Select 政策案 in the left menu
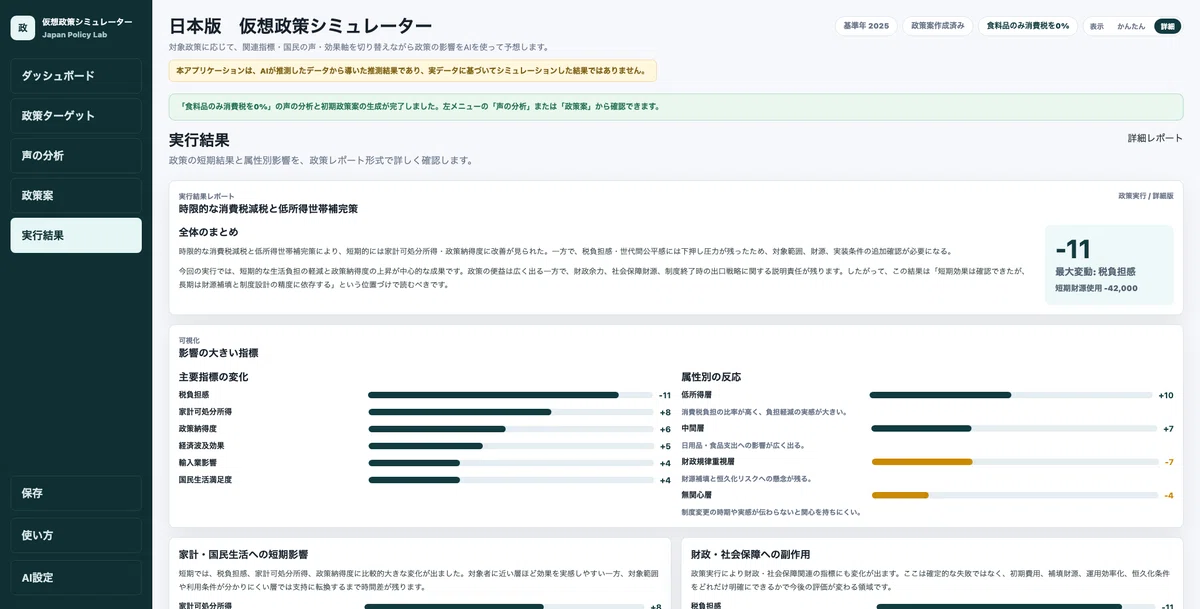 pos(76,196)
